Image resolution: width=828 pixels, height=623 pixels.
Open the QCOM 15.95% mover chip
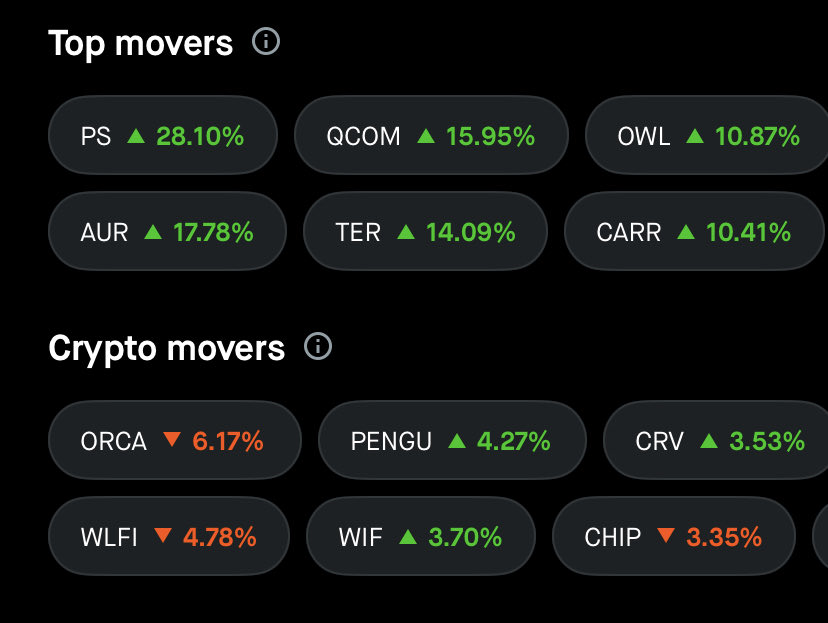(x=431, y=135)
